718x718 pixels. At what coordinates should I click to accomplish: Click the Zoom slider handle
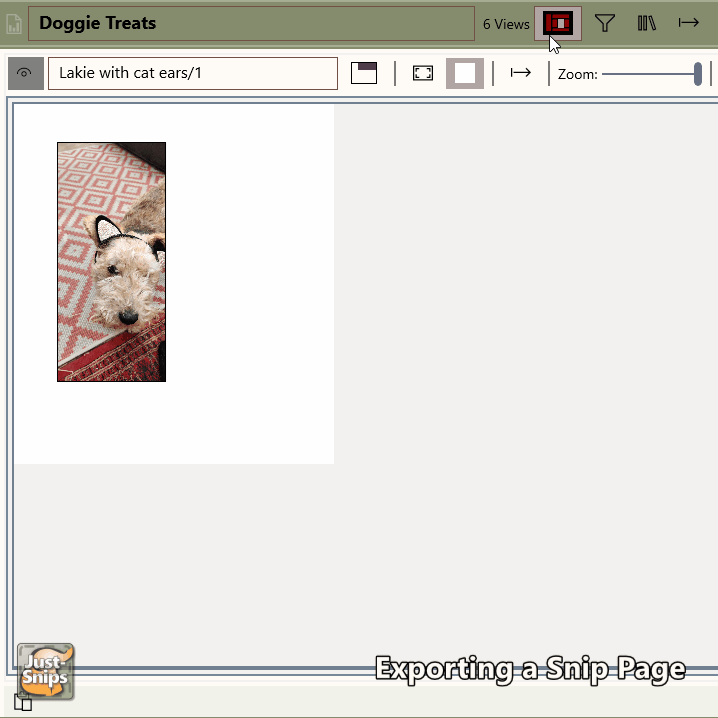tap(698, 73)
